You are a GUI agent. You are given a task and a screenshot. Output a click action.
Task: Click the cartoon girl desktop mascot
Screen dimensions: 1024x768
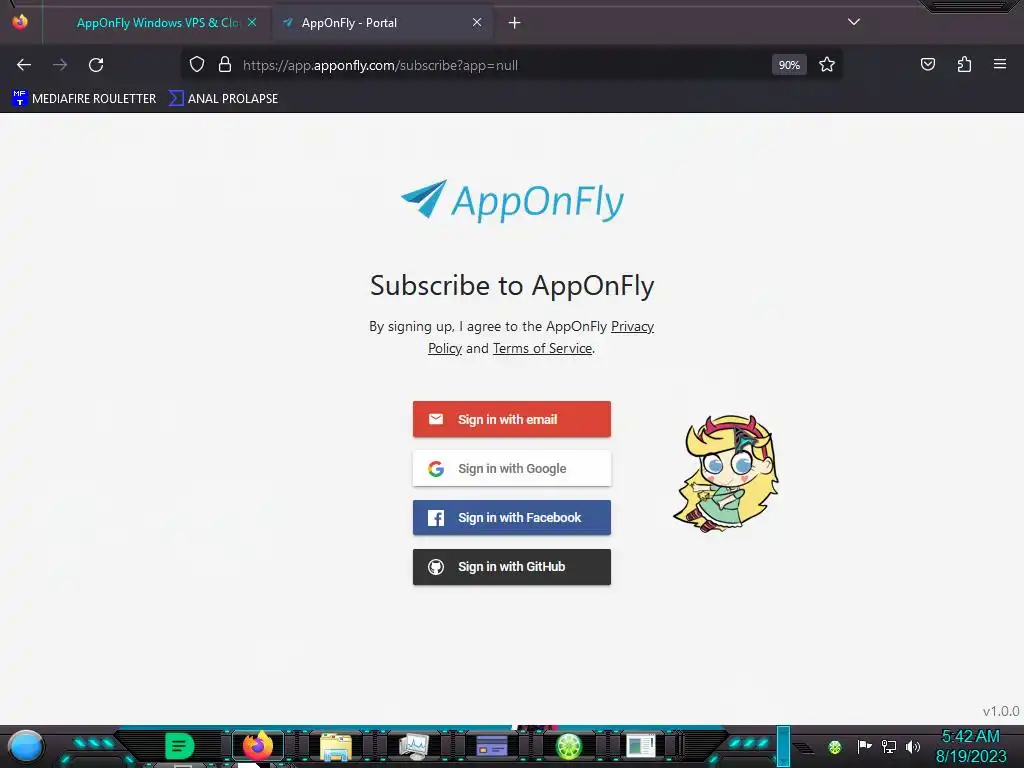(727, 473)
